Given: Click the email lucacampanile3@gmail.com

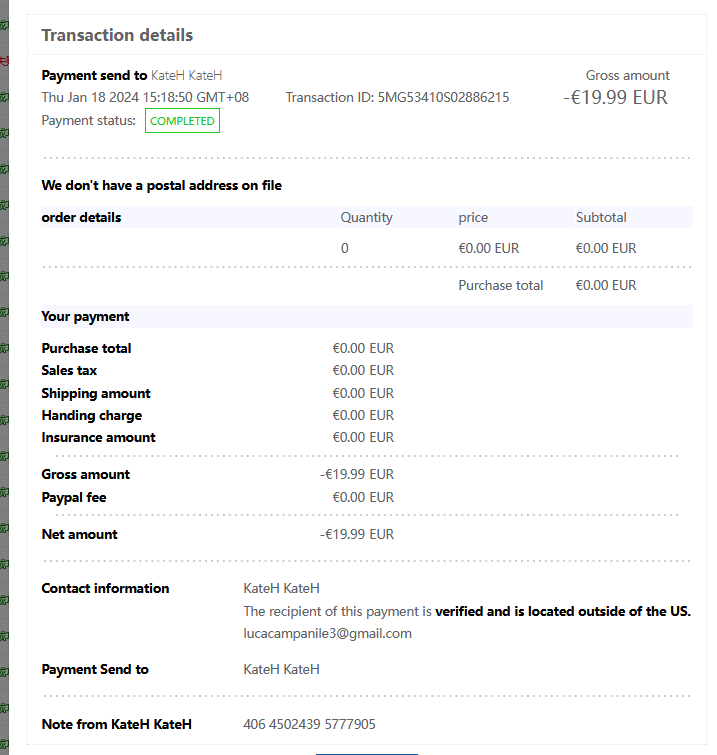Looking at the screenshot, I should (x=327, y=633).
